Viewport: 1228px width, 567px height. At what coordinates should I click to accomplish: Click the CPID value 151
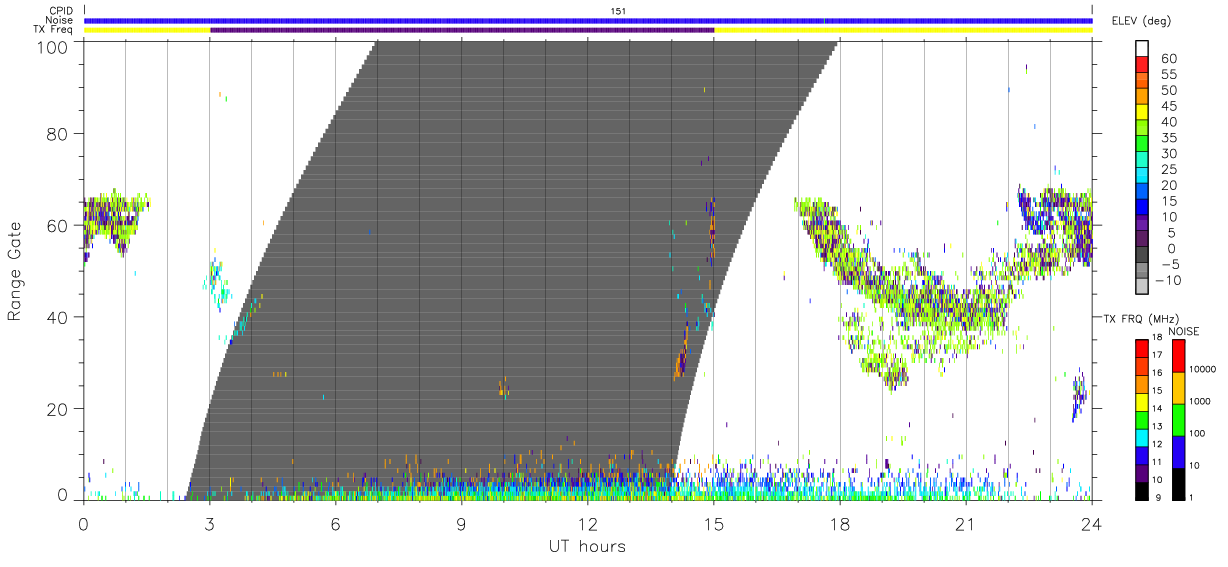[x=618, y=11]
